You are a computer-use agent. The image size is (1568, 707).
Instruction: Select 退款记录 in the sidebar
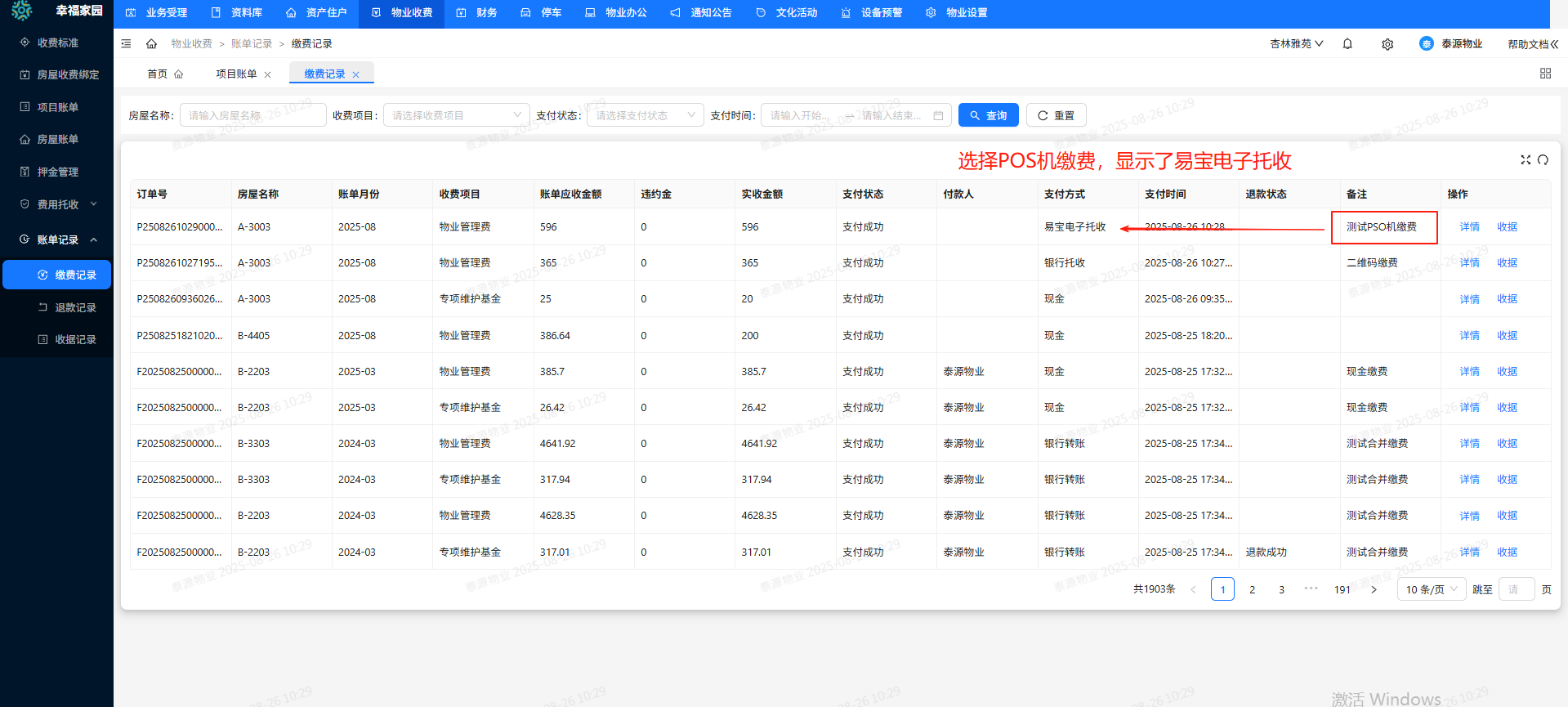tap(75, 307)
